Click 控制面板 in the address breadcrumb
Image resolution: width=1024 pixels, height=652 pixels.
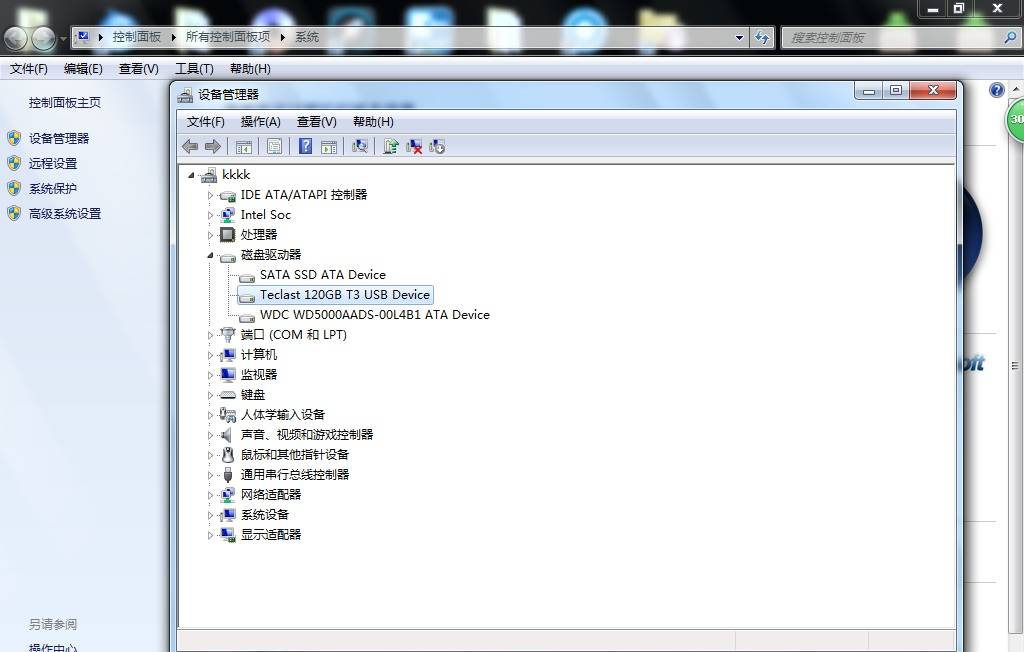(x=136, y=37)
